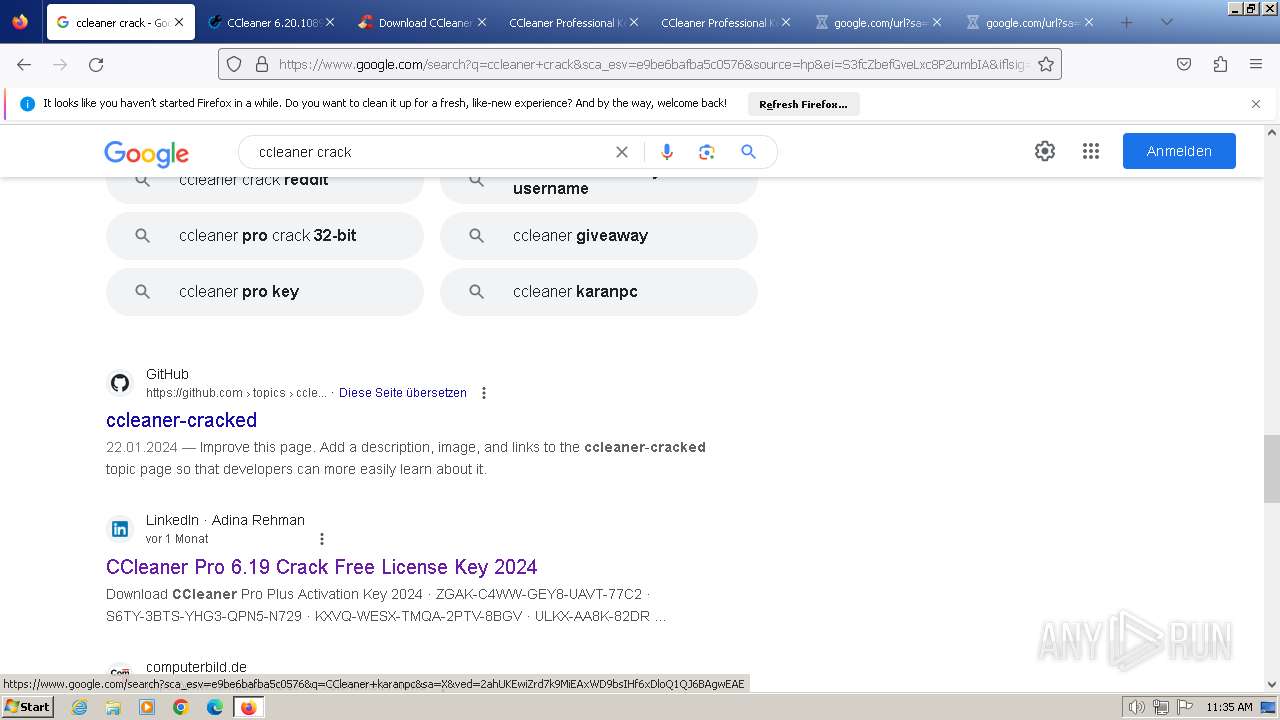Open Google quick settings gear
Image resolution: width=1280 pixels, height=720 pixels.
coord(1045,151)
